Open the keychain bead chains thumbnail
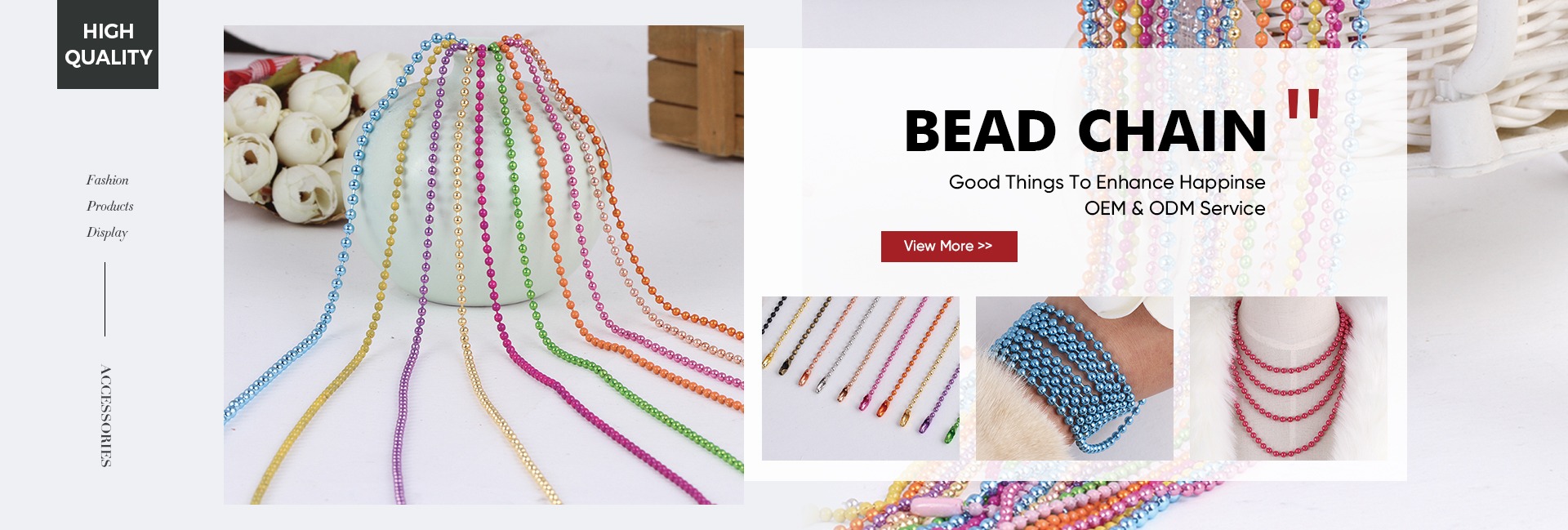This screenshot has width=1568, height=530. (861, 378)
